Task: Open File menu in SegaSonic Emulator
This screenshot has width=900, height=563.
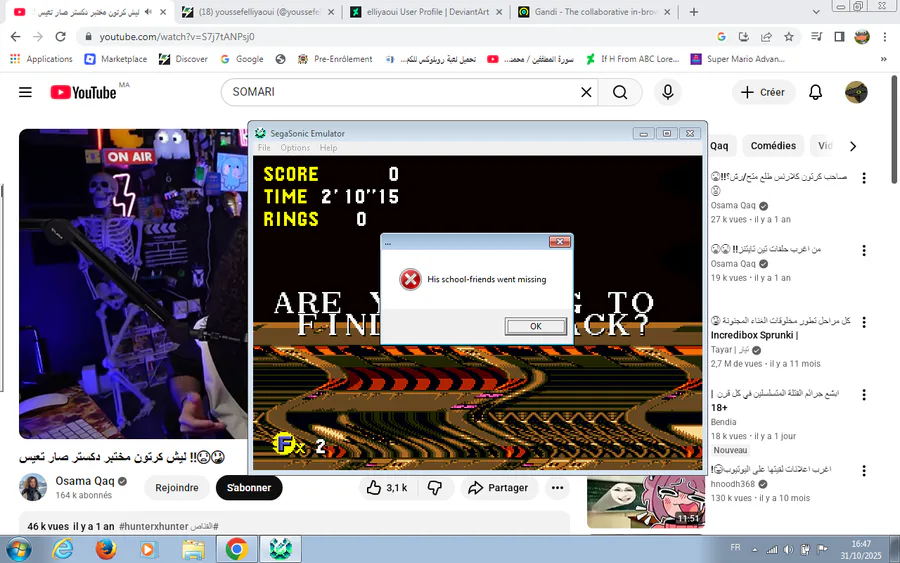Action: pos(264,147)
